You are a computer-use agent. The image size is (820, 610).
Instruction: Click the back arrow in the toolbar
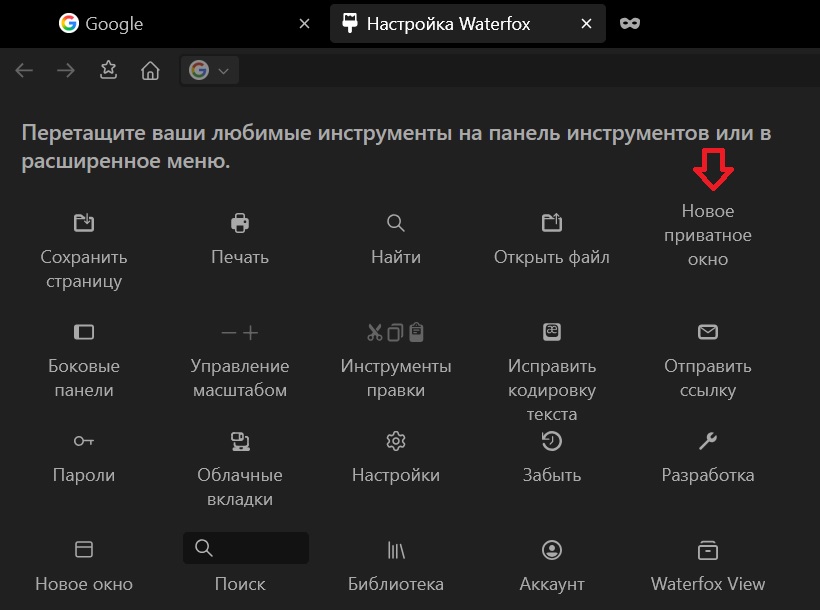(x=24, y=70)
